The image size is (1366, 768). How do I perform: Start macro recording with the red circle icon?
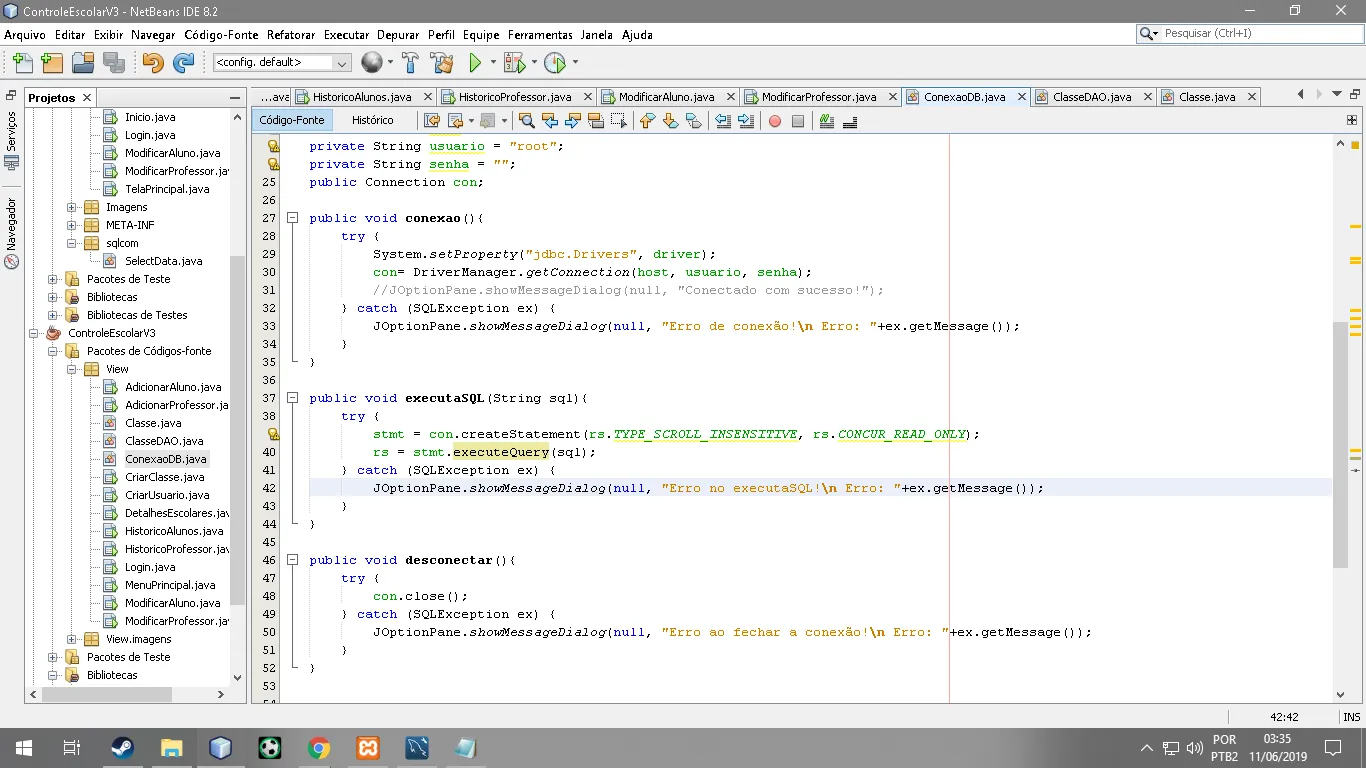(774, 121)
